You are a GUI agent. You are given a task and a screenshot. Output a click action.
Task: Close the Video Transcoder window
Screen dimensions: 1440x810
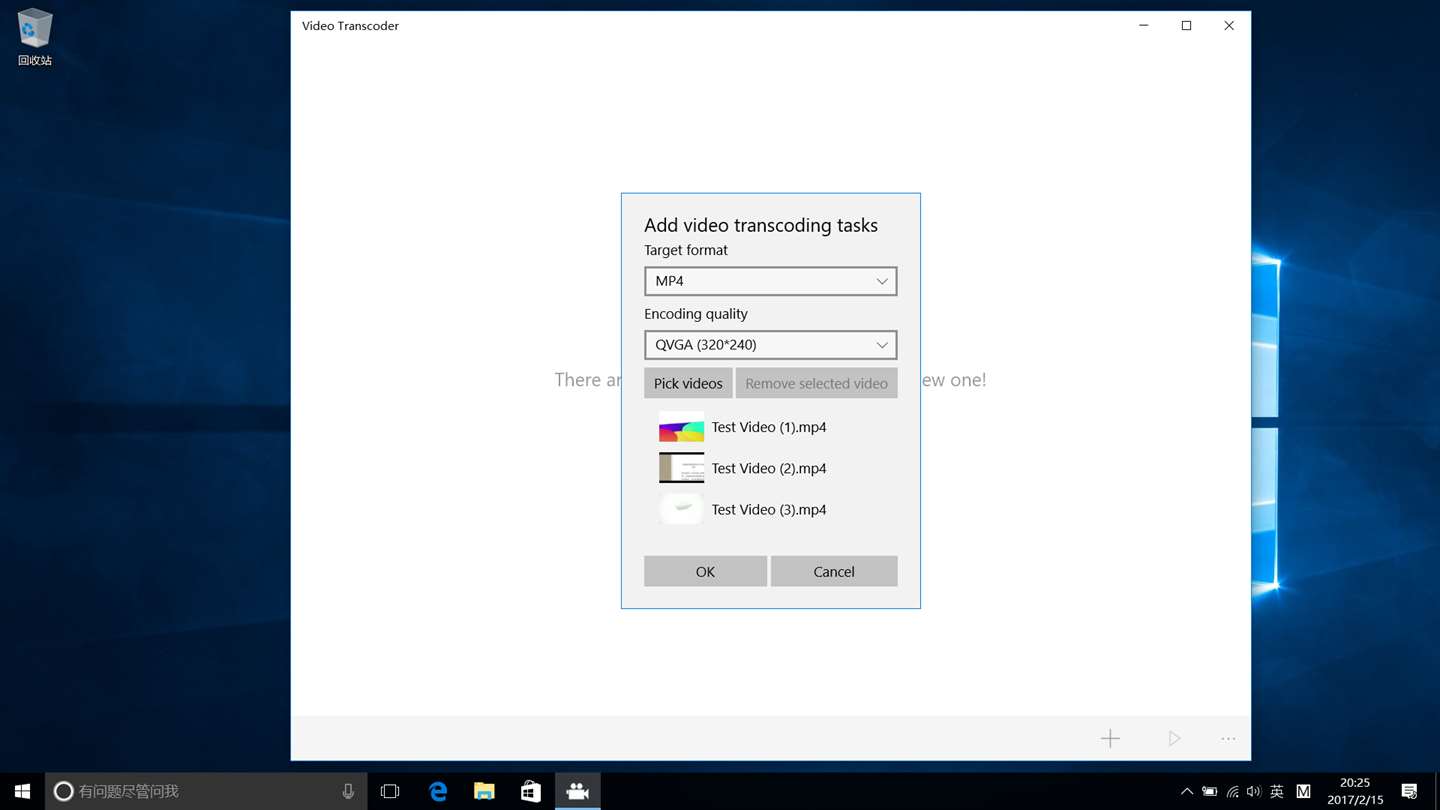point(1229,26)
